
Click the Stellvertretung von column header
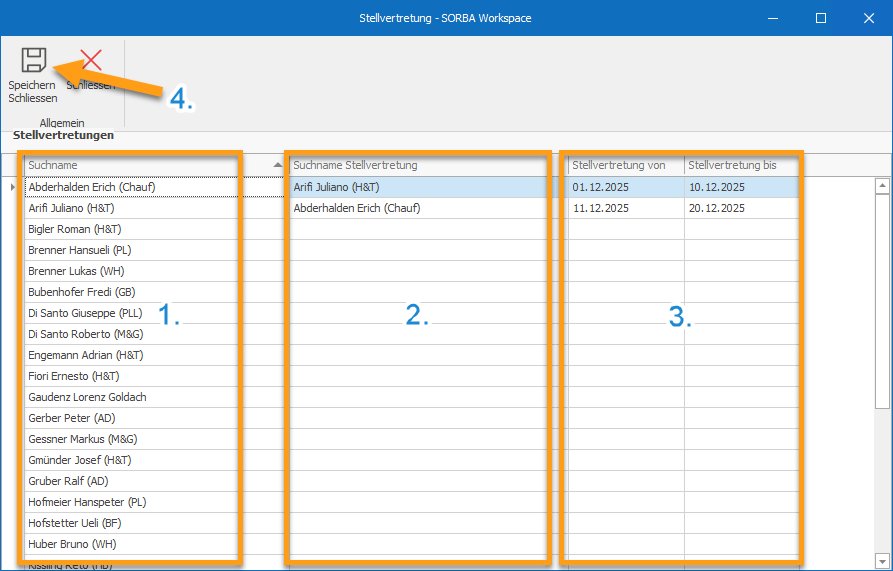pyautogui.click(x=618, y=165)
